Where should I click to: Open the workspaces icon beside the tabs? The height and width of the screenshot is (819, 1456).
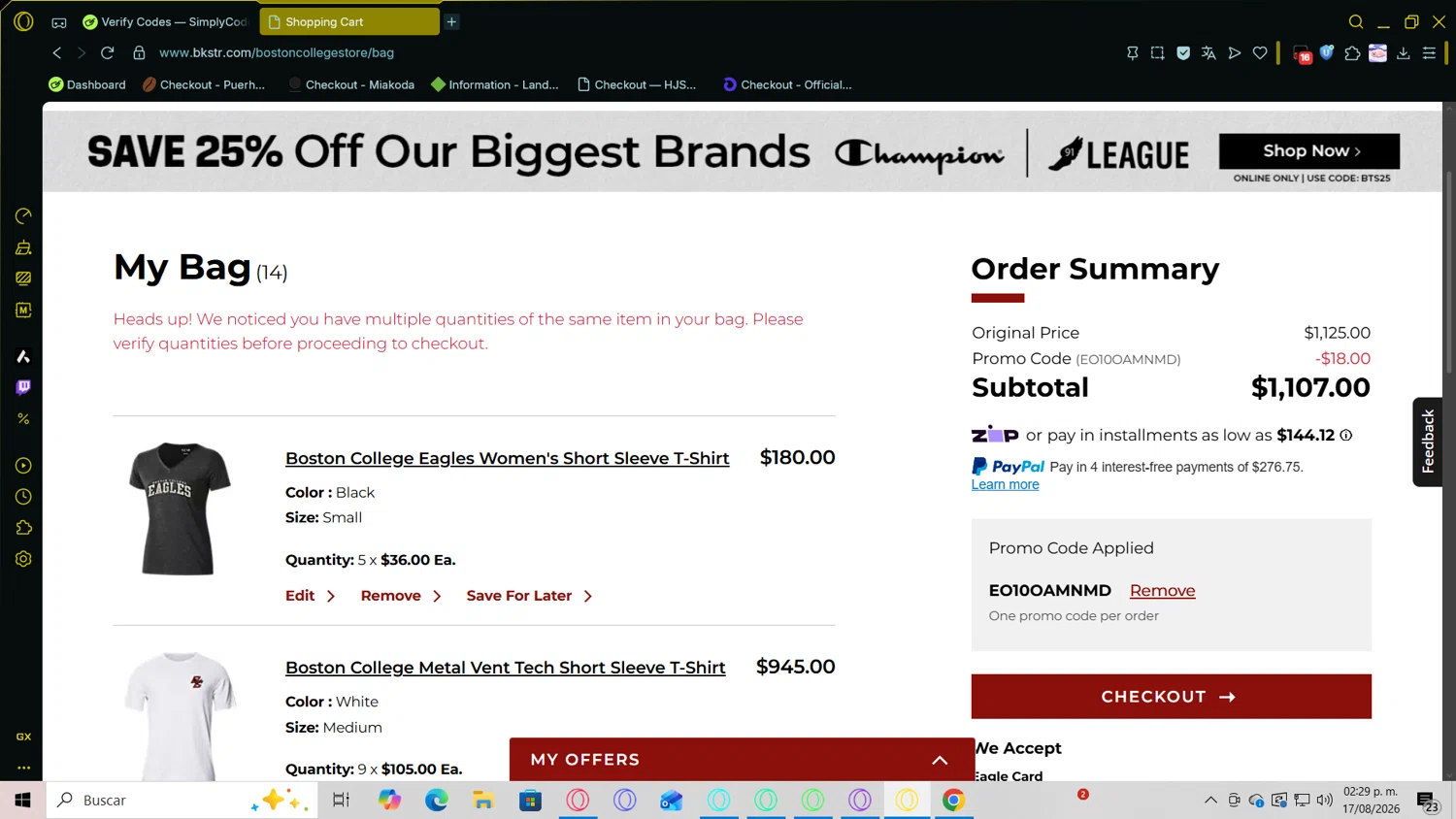coord(59,22)
